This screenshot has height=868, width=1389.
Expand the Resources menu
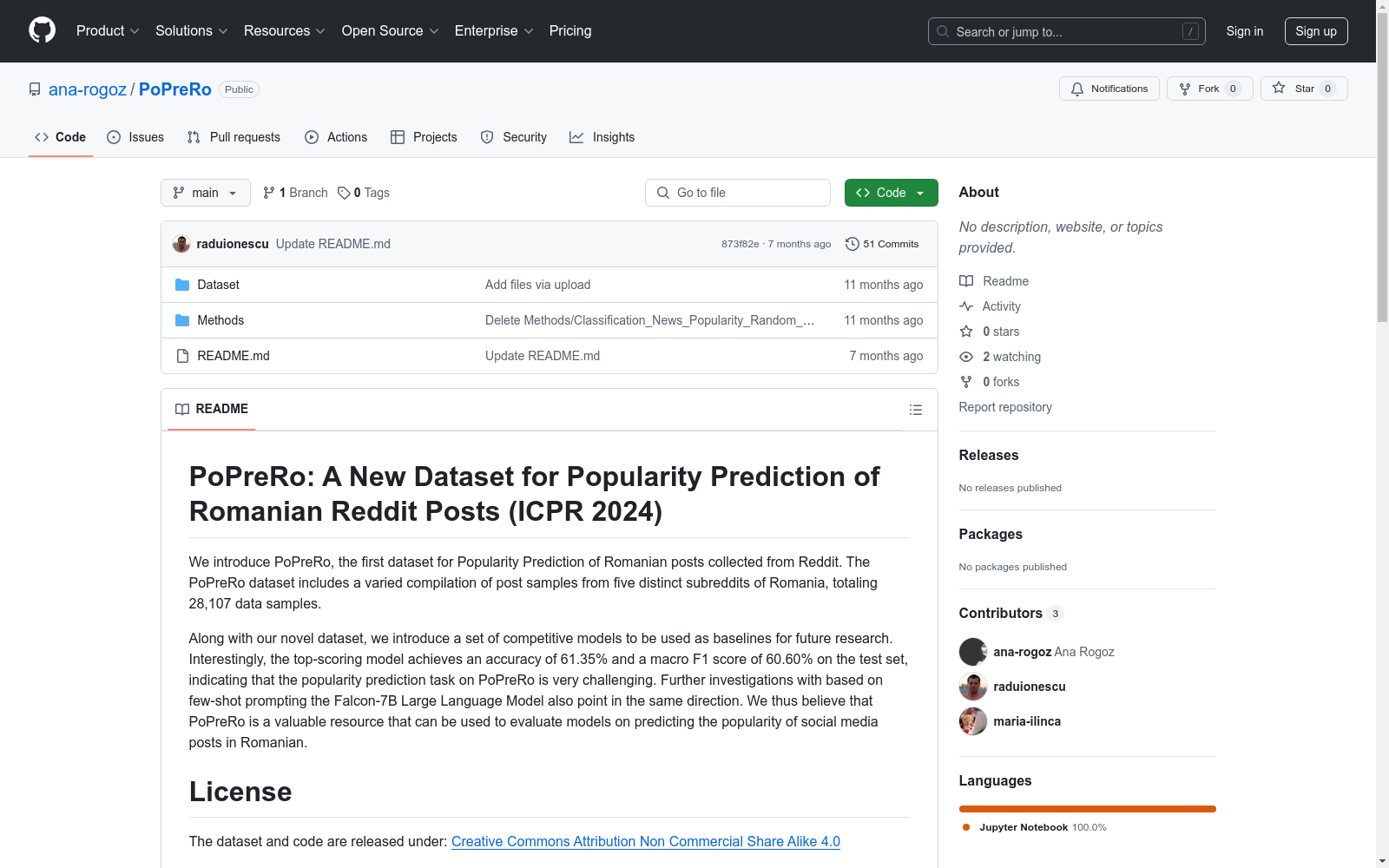point(285,31)
